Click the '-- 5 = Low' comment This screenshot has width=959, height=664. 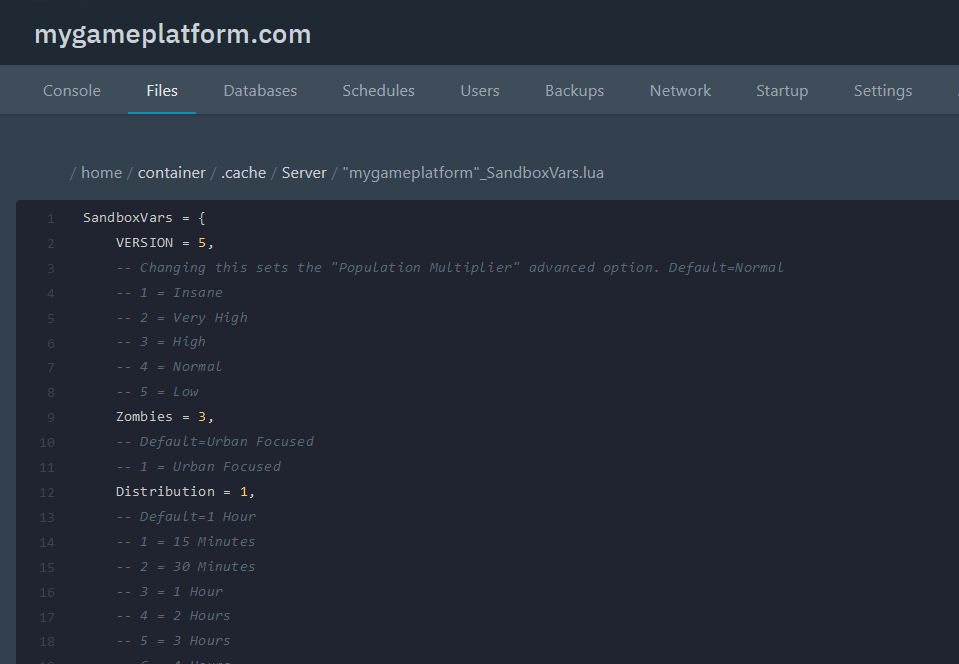(157, 392)
